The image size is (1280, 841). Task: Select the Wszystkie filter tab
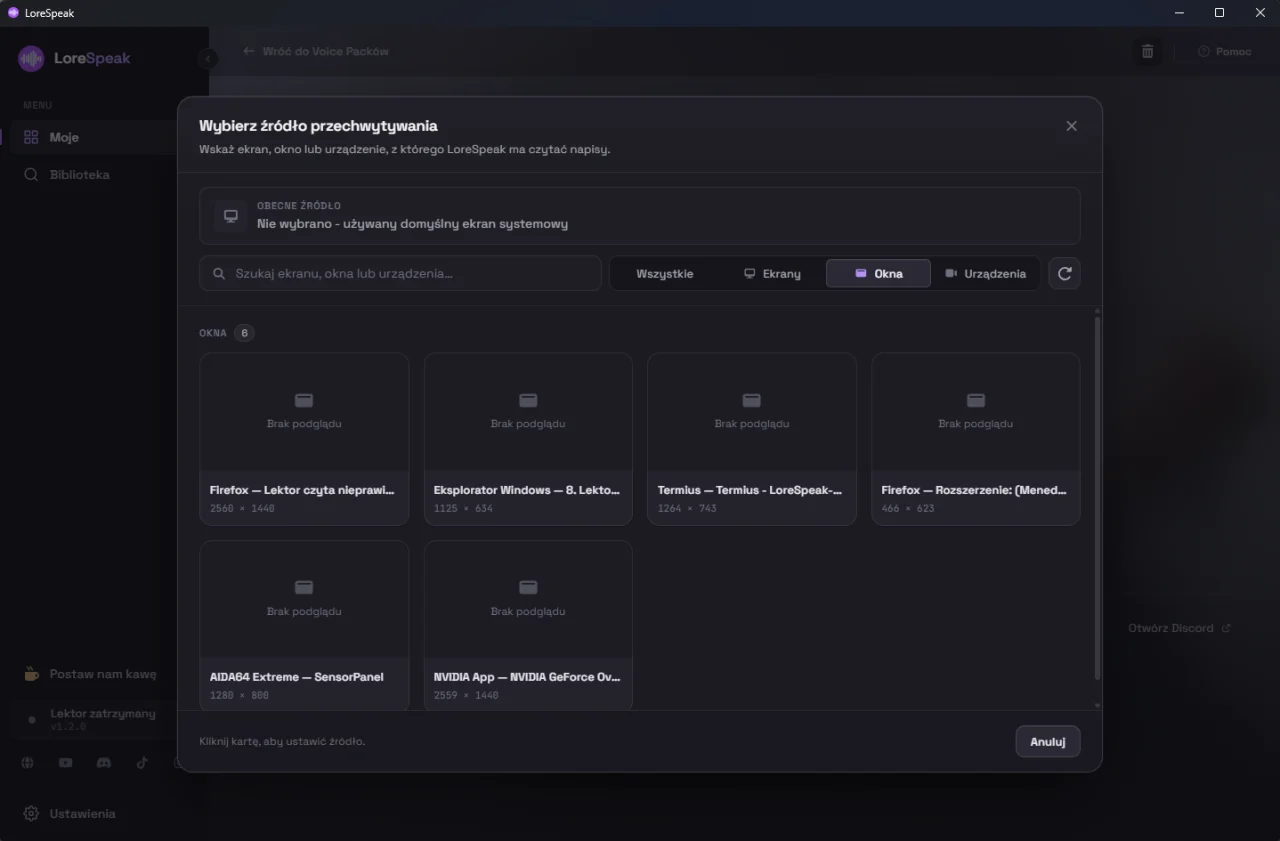click(665, 274)
